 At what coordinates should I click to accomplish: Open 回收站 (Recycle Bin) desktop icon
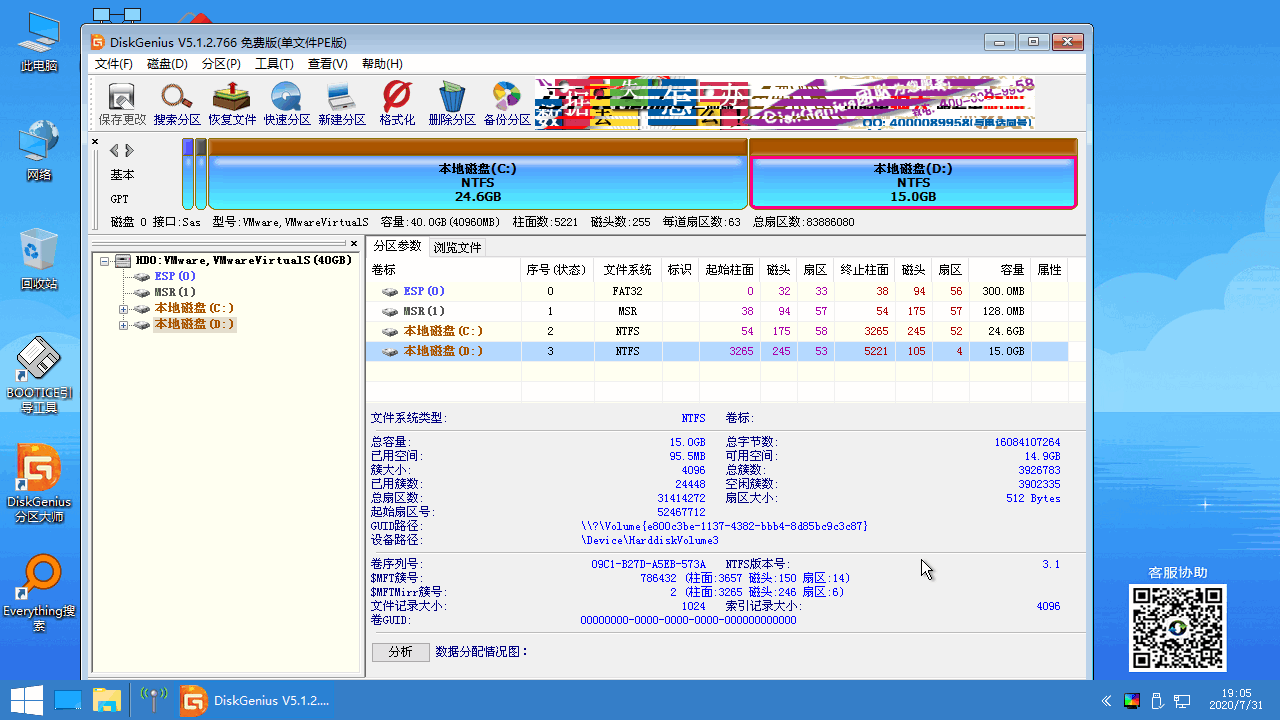pos(39,259)
